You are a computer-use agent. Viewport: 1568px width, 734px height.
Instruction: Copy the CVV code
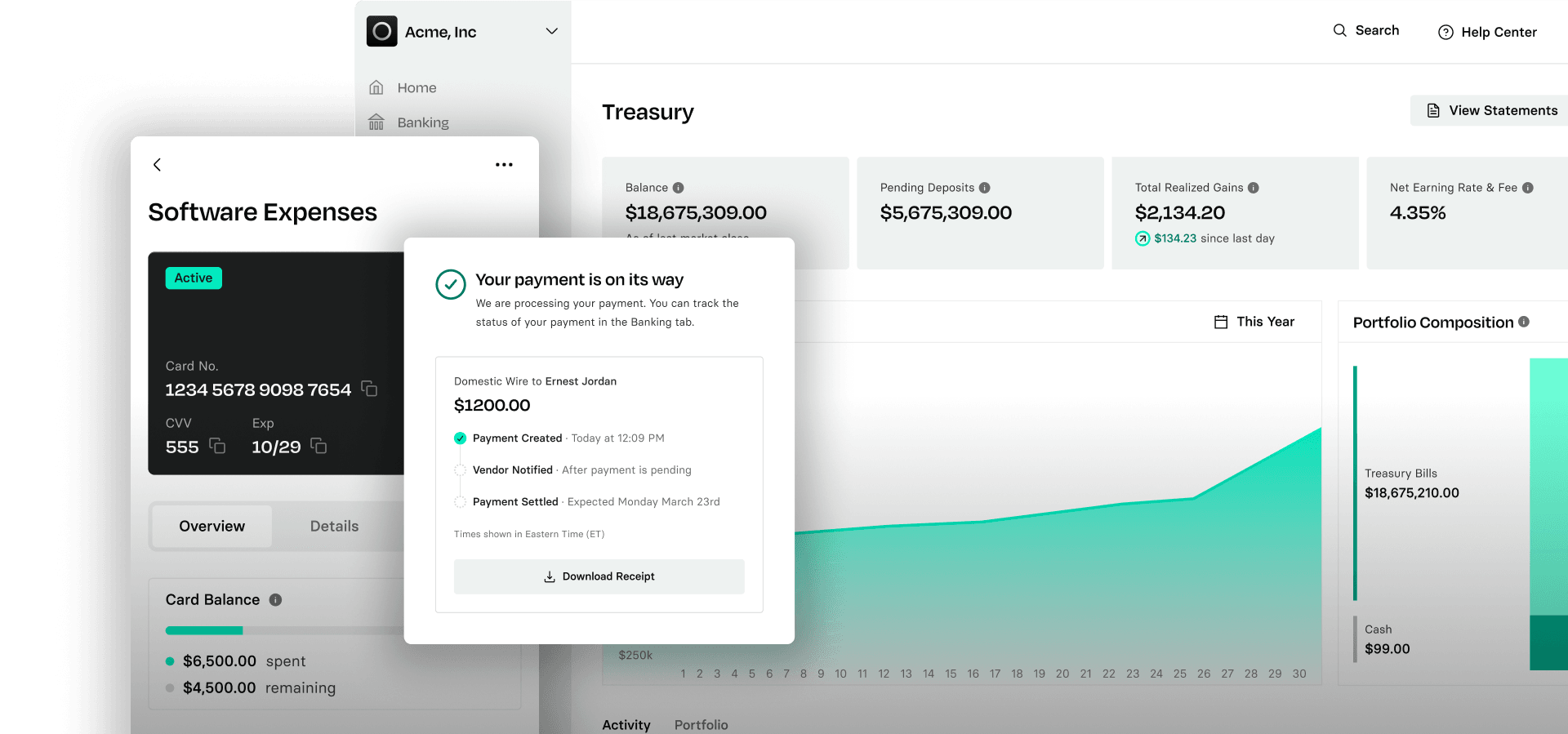click(x=217, y=446)
